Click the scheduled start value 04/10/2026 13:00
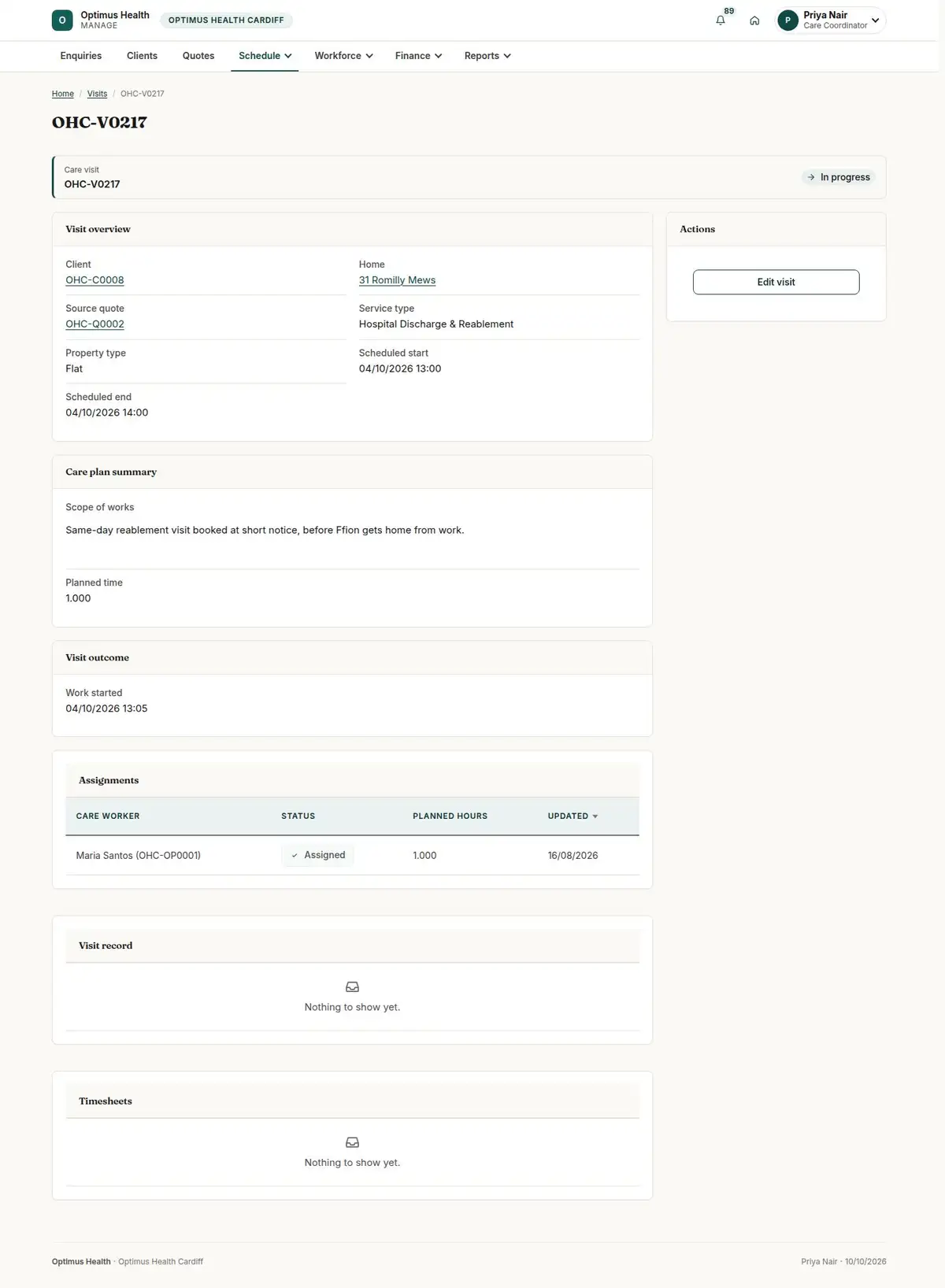Viewport: 945px width, 1288px height. click(x=400, y=368)
